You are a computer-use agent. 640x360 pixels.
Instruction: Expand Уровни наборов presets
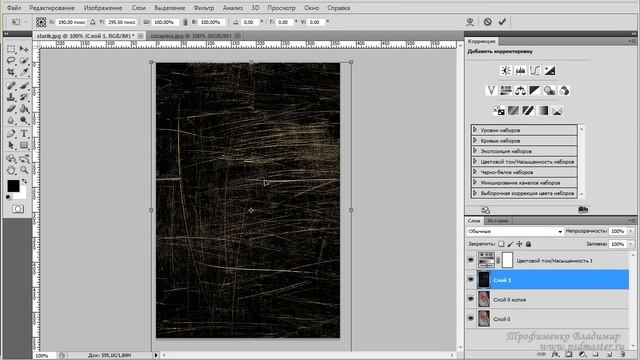tap(475, 129)
